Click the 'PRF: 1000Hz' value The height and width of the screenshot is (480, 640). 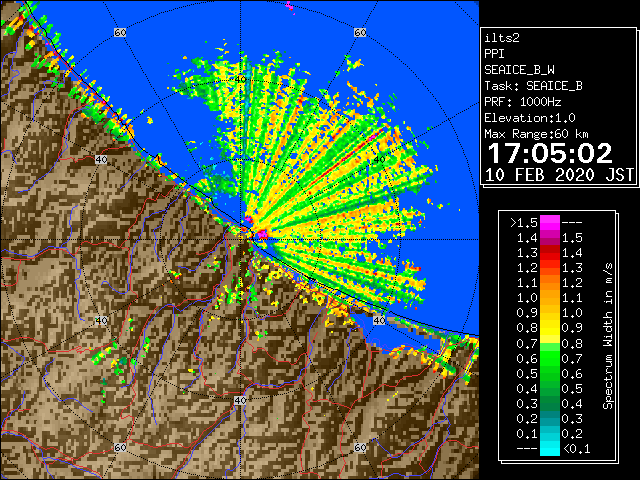pos(522,102)
